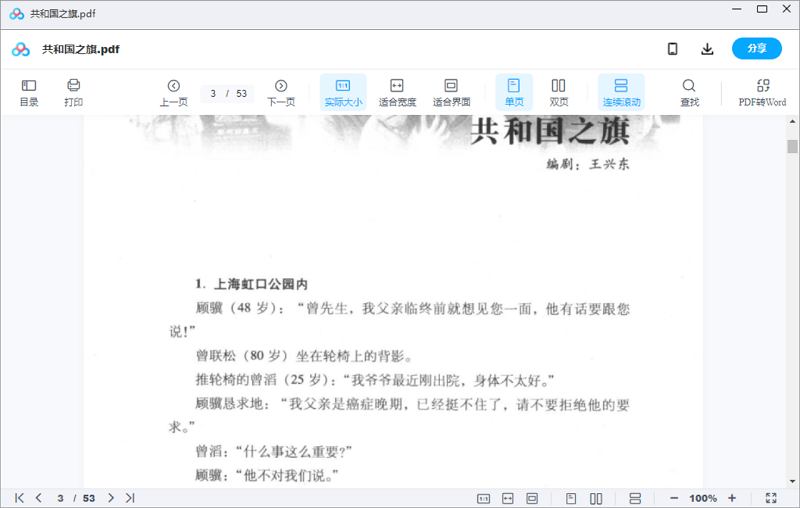
Task: Click zoom out minus in status bar
Action: coord(674,498)
